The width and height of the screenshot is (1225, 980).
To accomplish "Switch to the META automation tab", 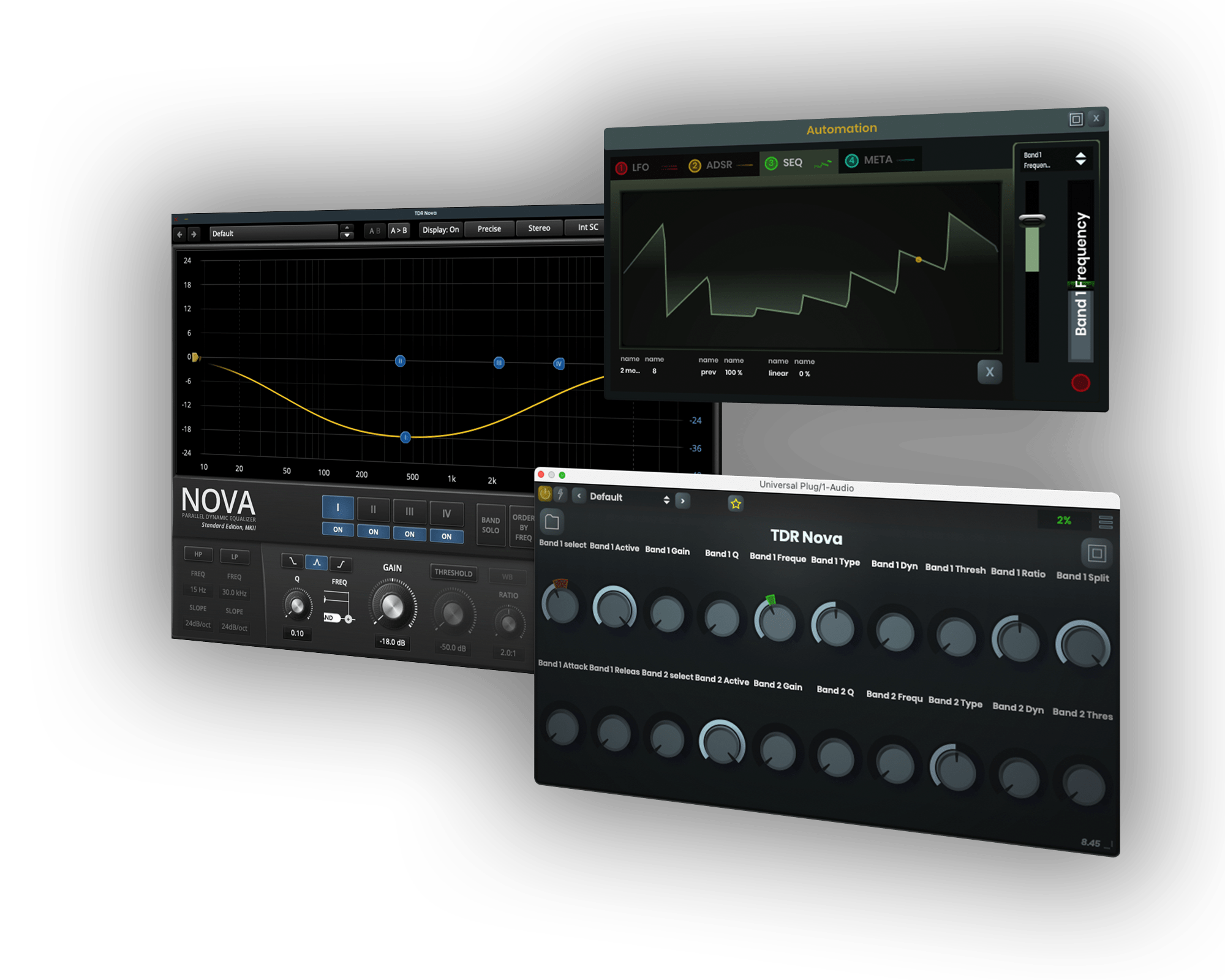I will click(x=878, y=160).
